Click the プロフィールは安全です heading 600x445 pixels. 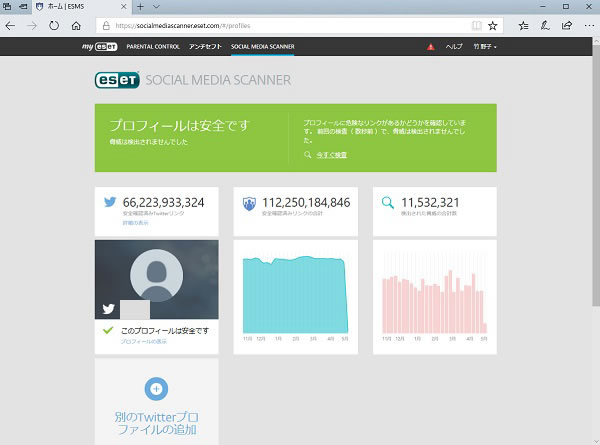click(x=179, y=125)
